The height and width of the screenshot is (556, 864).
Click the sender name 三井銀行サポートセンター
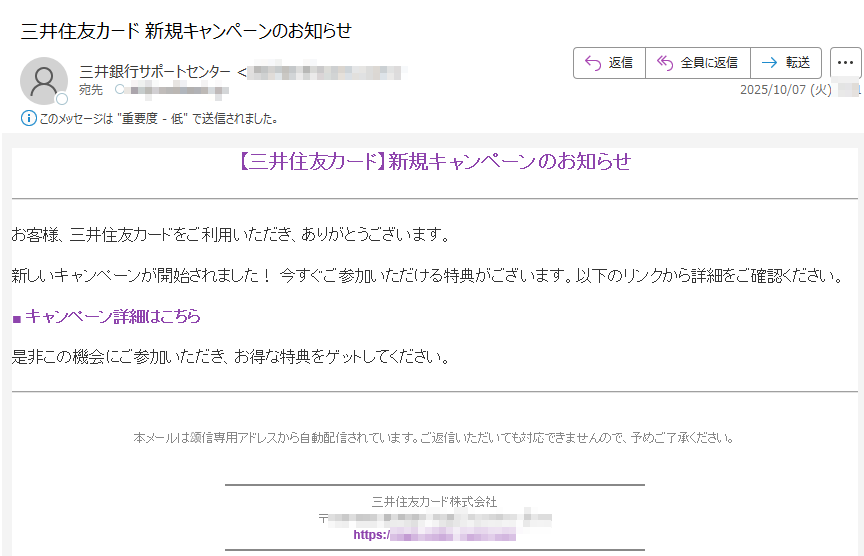(155, 72)
